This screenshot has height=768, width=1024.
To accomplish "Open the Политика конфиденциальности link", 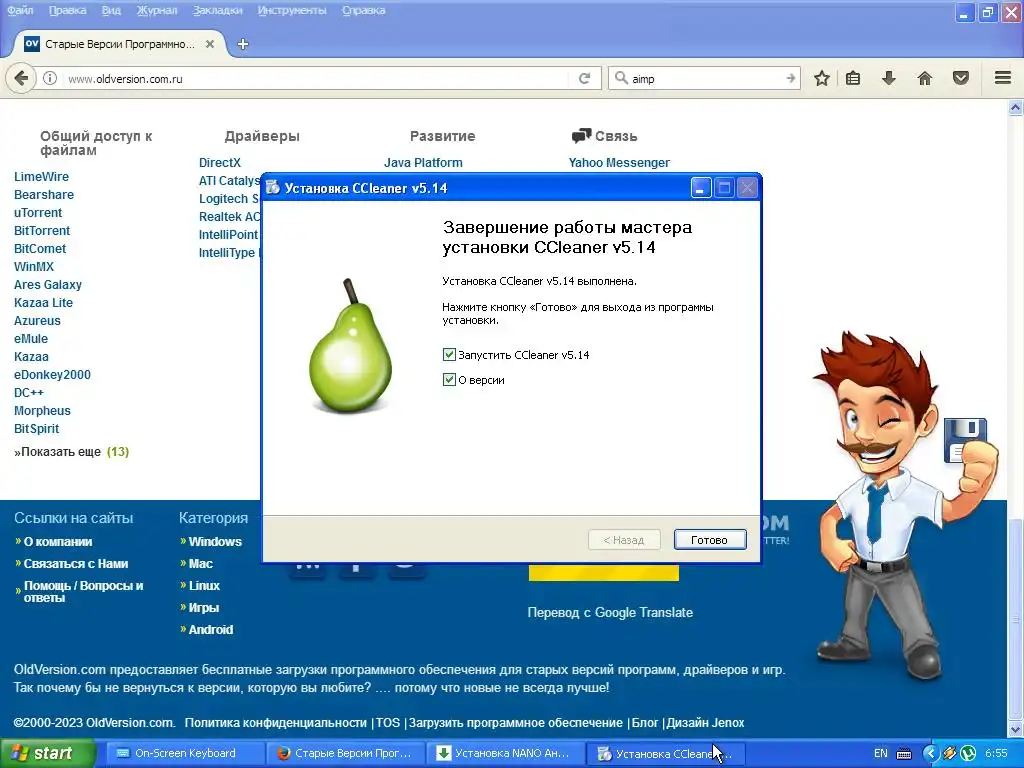I will [276, 723].
